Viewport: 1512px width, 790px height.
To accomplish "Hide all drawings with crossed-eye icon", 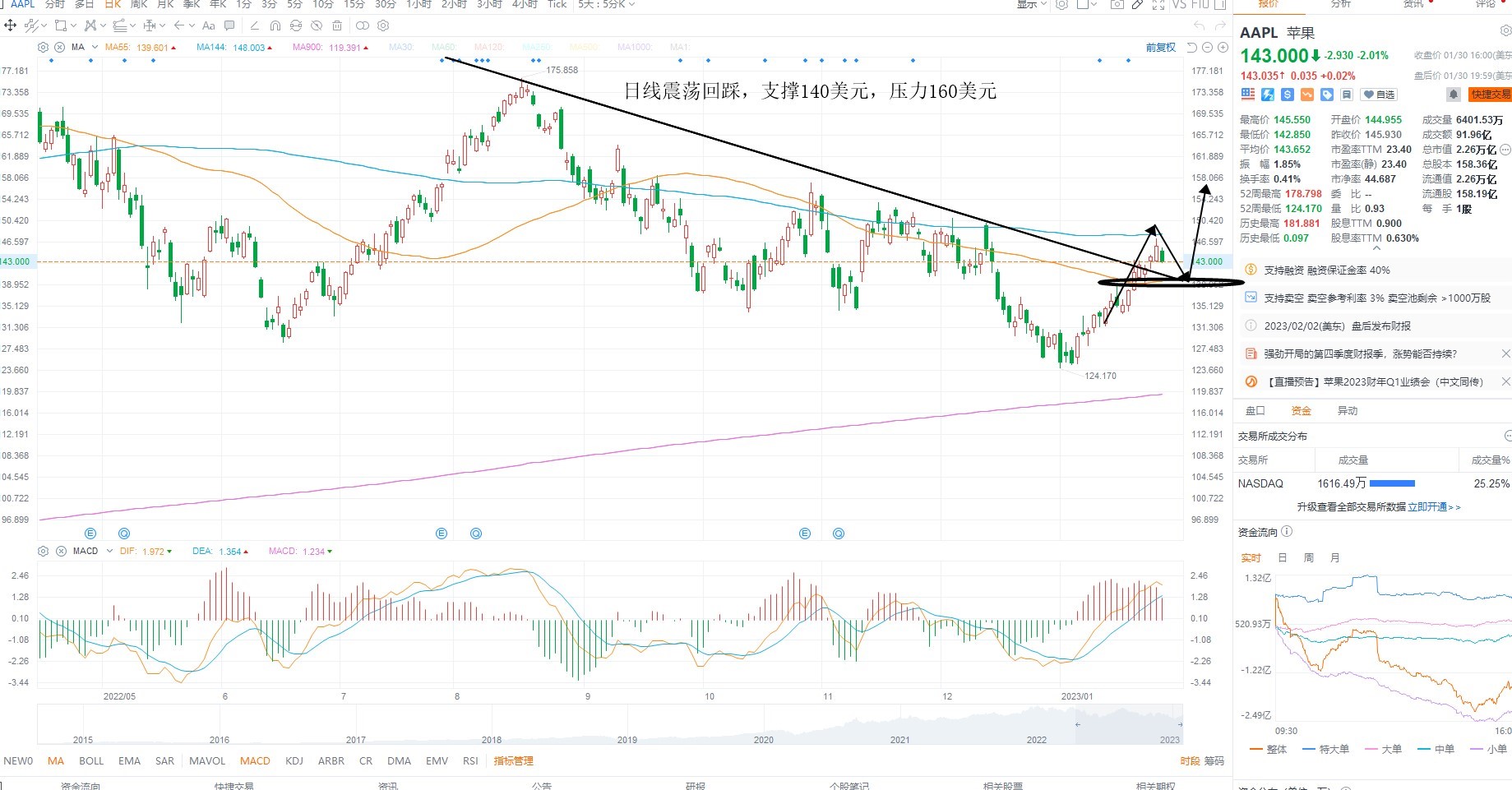I will 317,25.
